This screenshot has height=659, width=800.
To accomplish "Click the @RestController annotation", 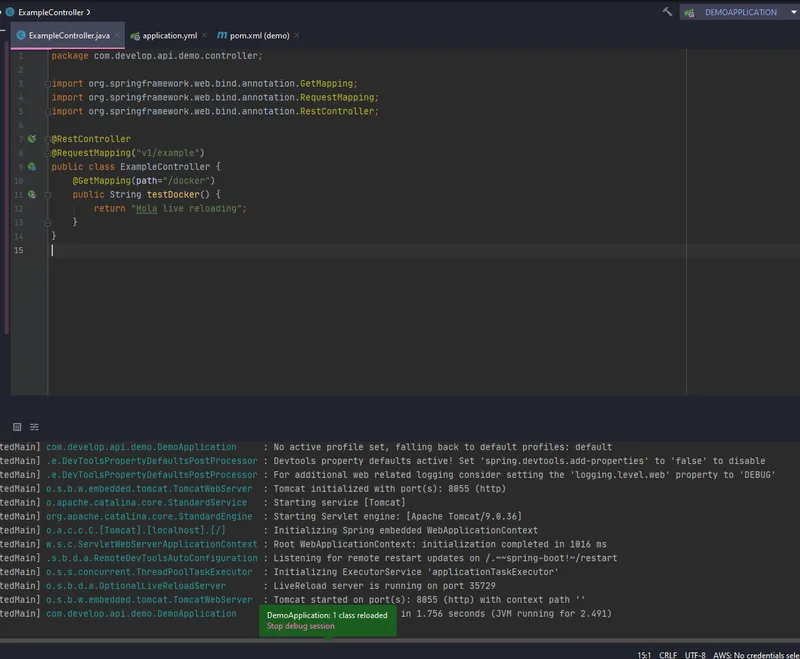I will [x=91, y=139].
